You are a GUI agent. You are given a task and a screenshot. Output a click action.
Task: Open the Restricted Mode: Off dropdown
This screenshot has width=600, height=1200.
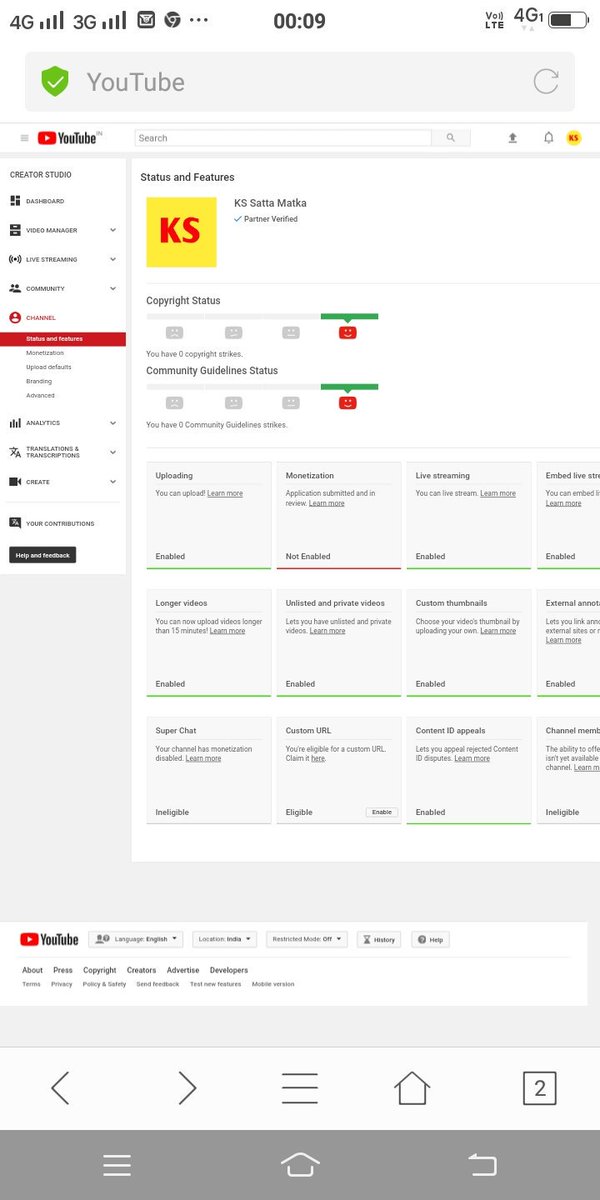tap(306, 939)
